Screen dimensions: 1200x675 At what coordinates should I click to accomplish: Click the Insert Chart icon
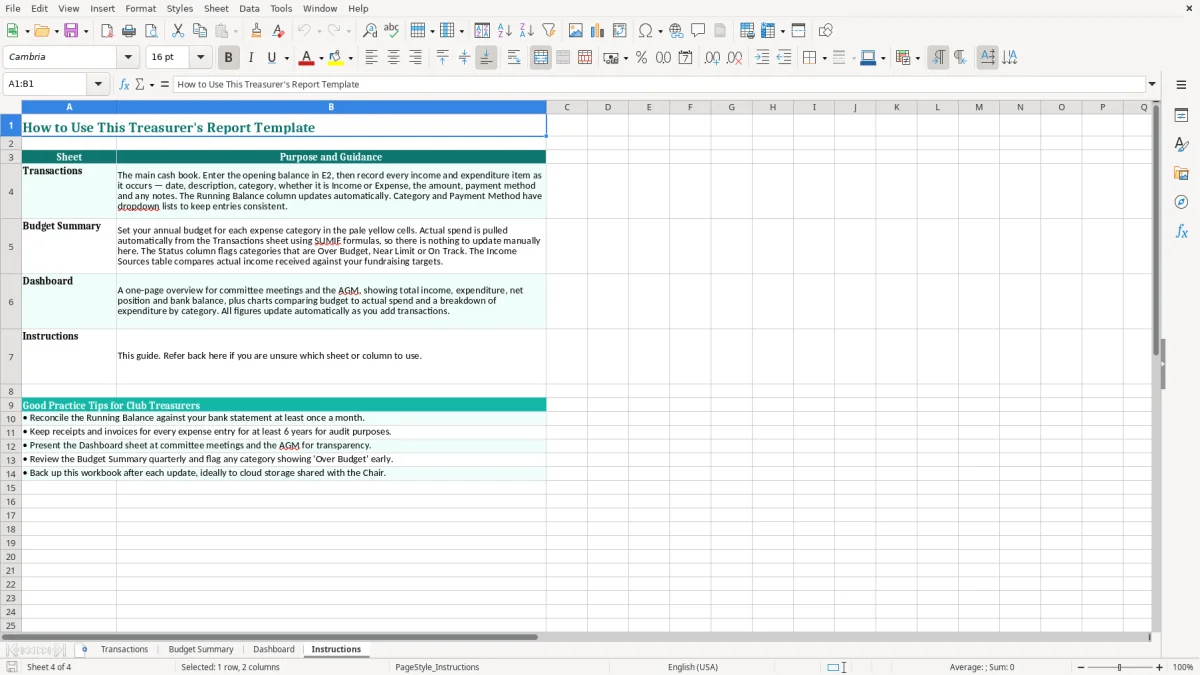(x=598, y=31)
